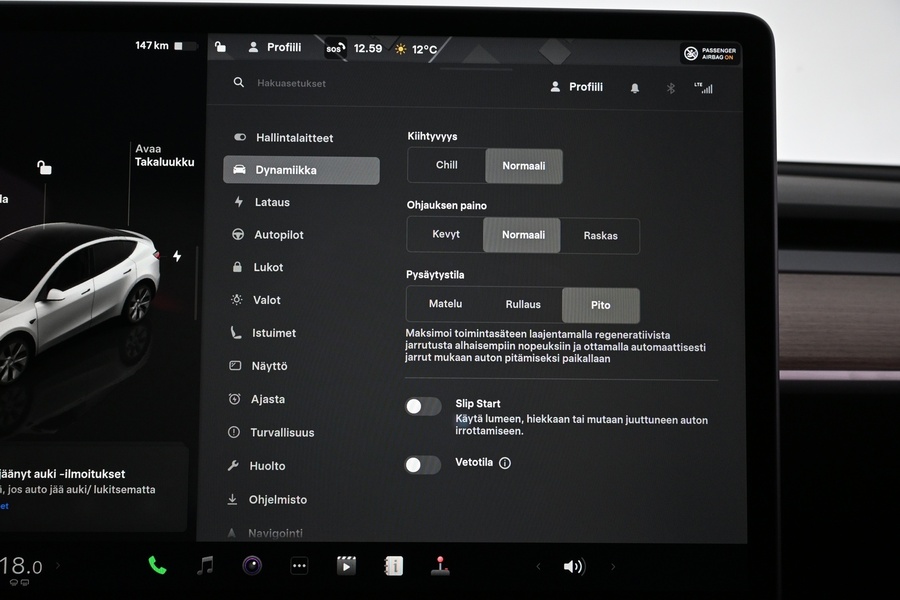Open the Phone app icon
This screenshot has width=900, height=600.
pyautogui.click(x=158, y=566)
